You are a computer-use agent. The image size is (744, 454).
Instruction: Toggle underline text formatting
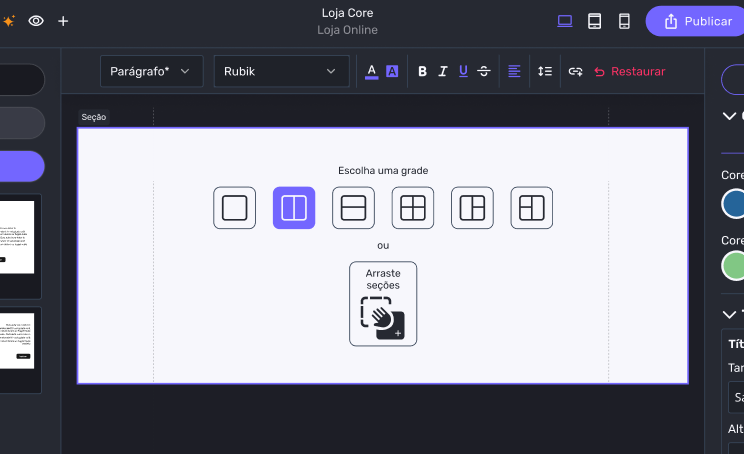coord(463,71)
